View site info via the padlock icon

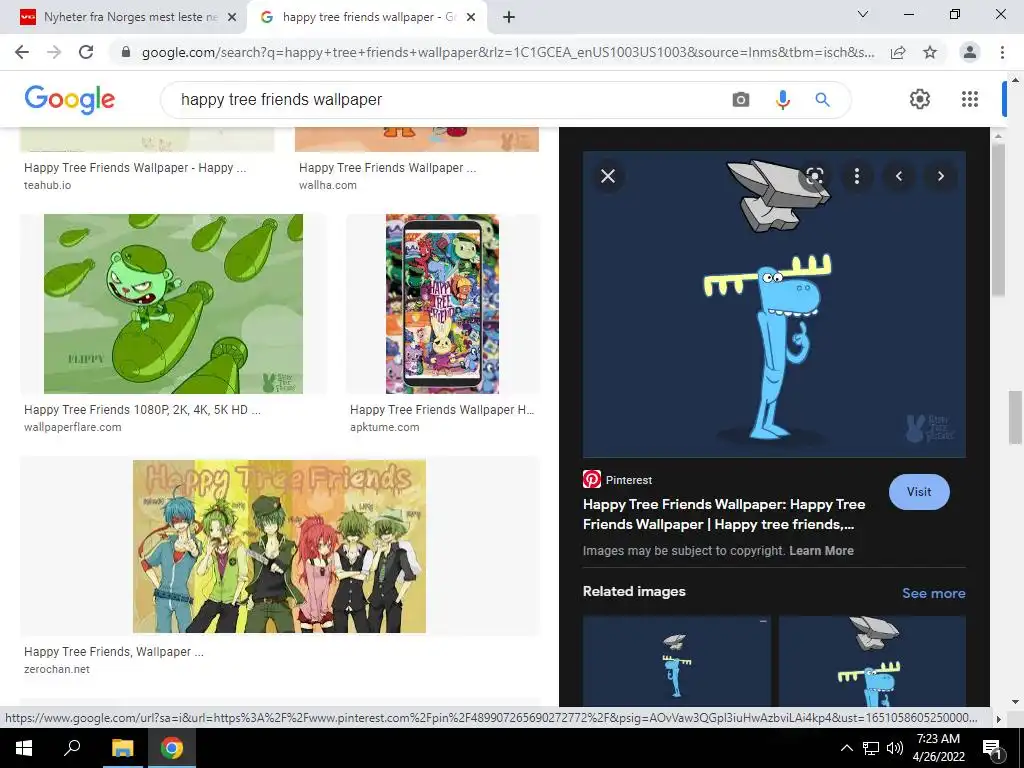[x=126, y=52]
